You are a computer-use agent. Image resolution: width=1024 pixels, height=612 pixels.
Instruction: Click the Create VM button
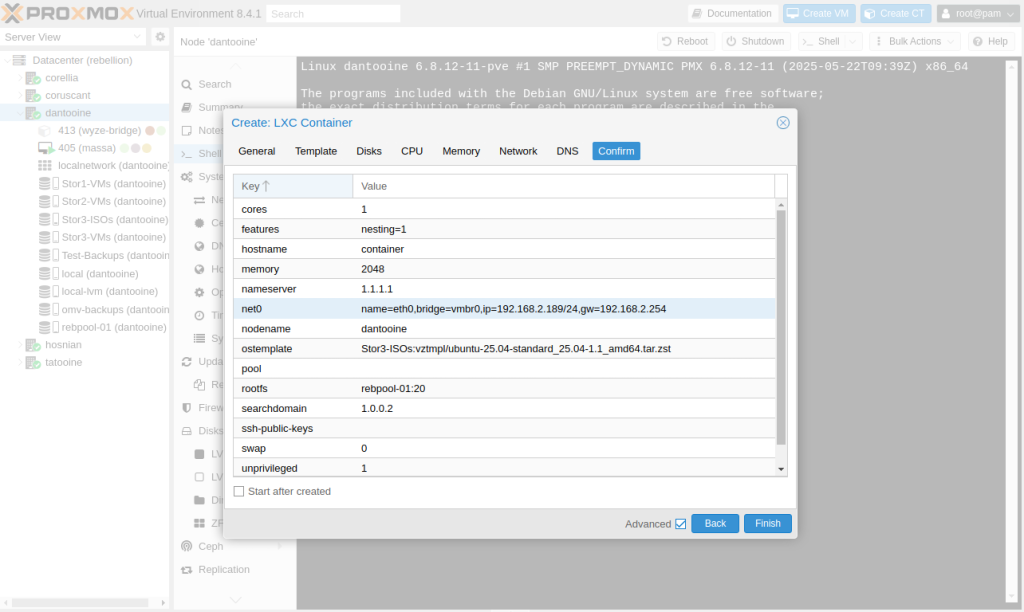point(819,13)
